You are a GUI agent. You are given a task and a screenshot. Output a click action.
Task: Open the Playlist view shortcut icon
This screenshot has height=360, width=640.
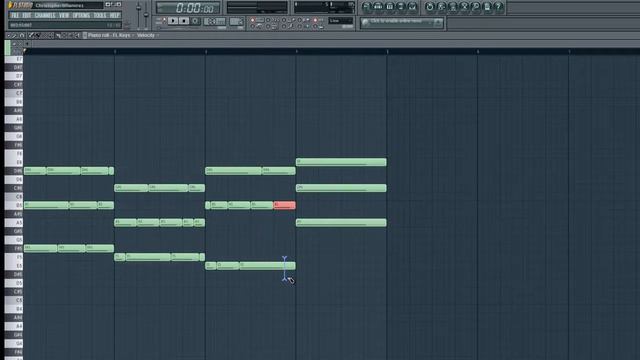[x=367, y=7]
